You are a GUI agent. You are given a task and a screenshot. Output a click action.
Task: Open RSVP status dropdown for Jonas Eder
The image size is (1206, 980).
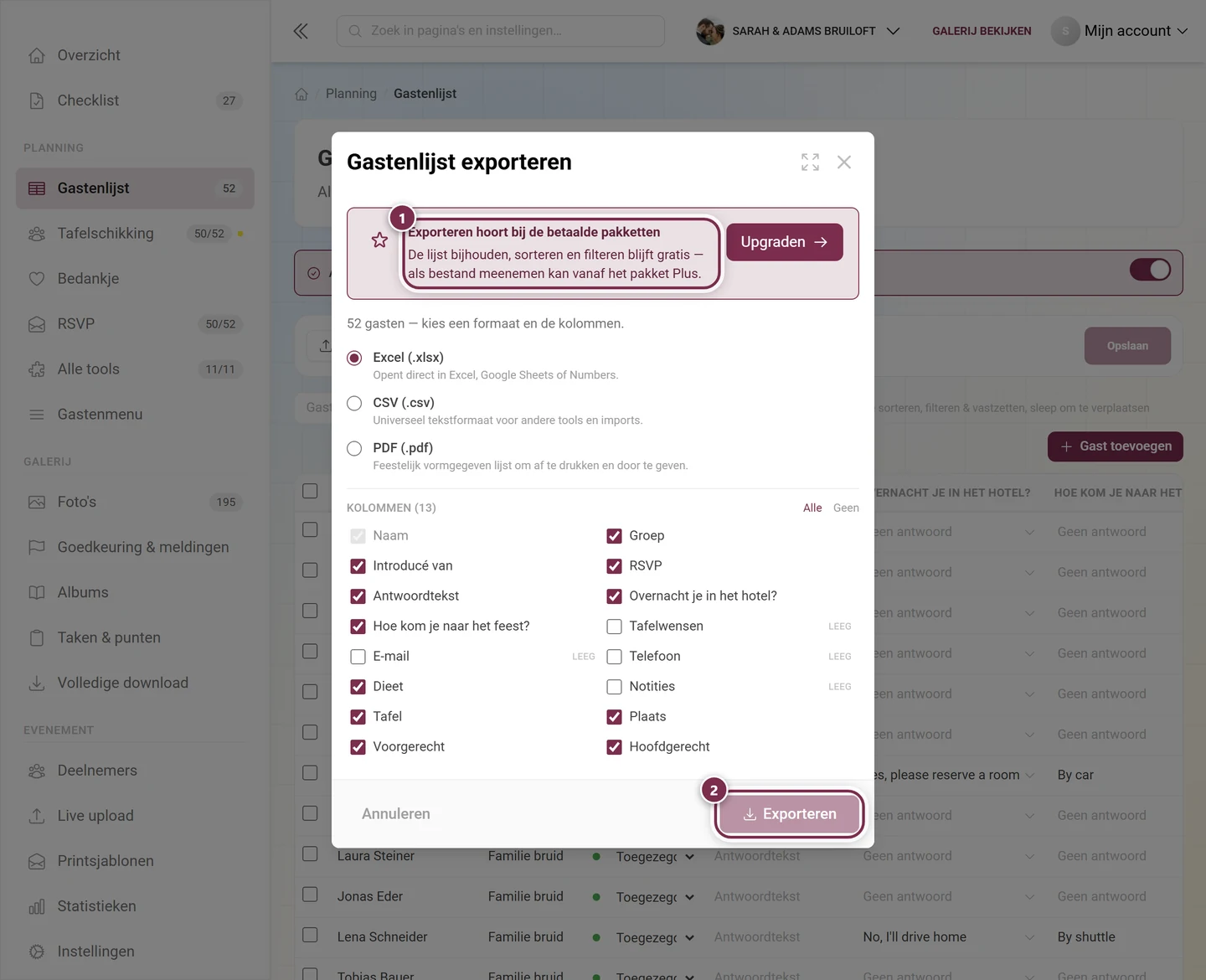point(654,897)
